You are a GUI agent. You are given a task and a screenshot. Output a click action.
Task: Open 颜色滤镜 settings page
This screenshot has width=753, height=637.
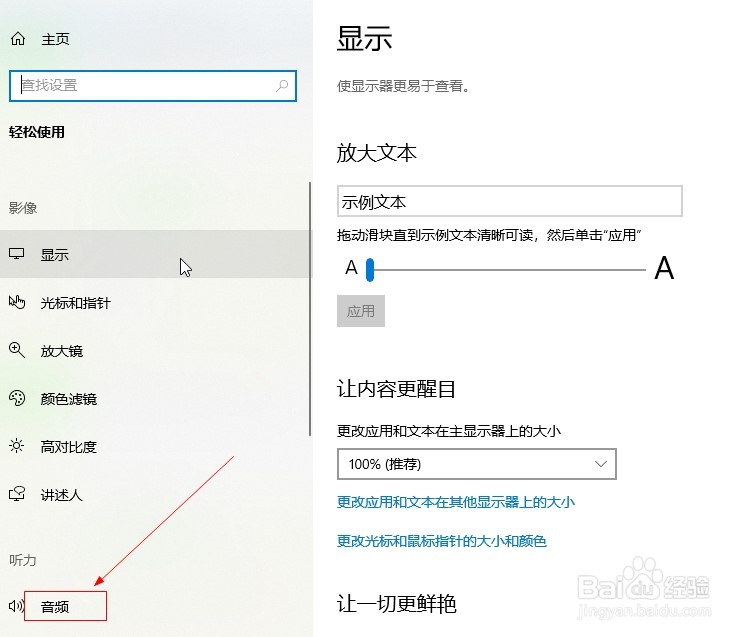[x=69, y=399]
